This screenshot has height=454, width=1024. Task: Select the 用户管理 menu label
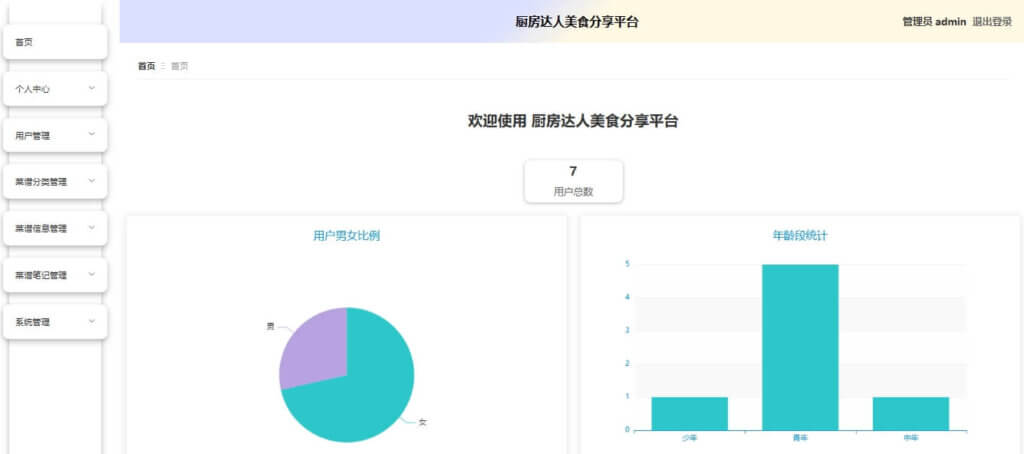tap(33, 135)
